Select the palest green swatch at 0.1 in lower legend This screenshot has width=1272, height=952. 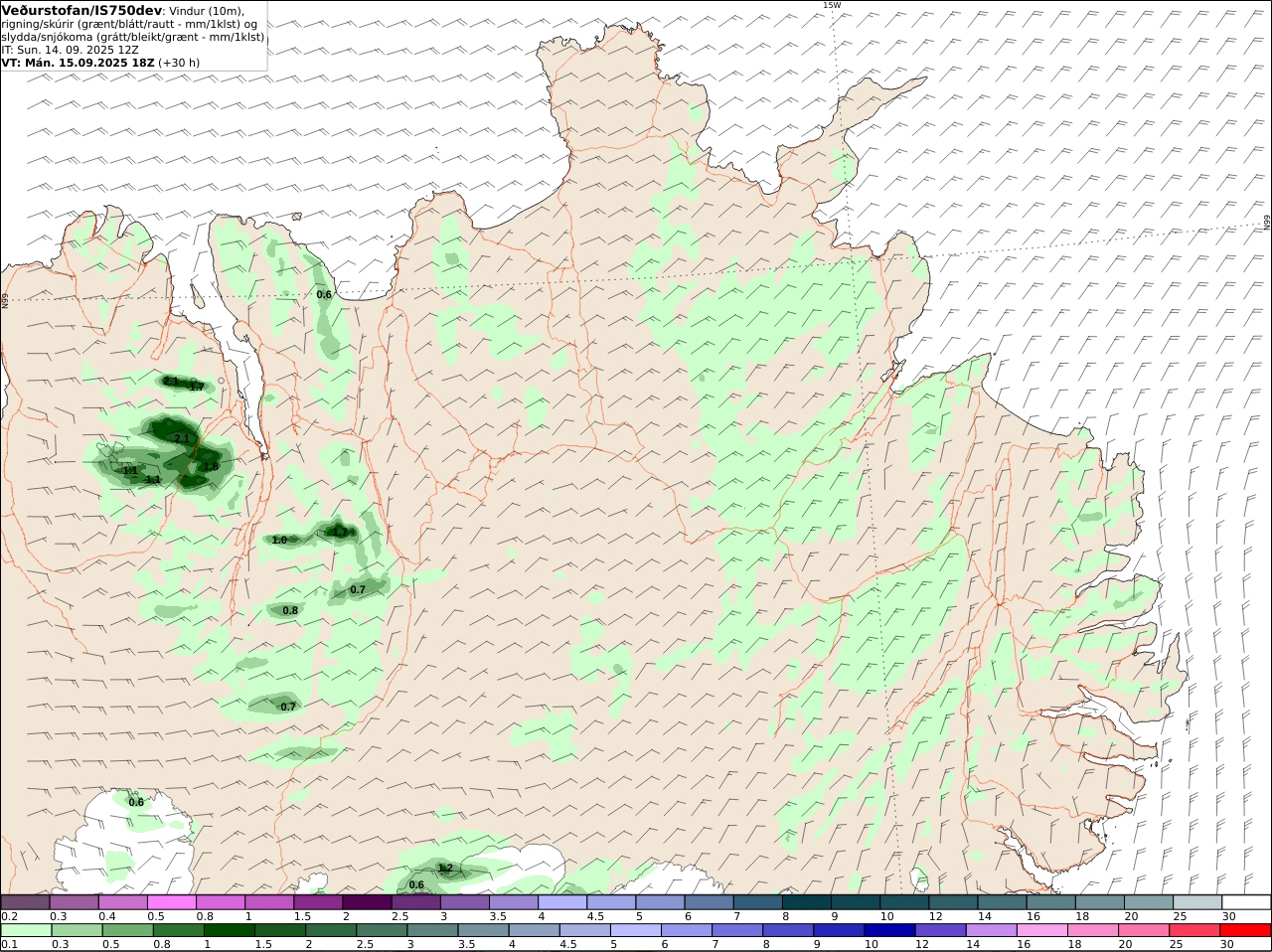25,929
